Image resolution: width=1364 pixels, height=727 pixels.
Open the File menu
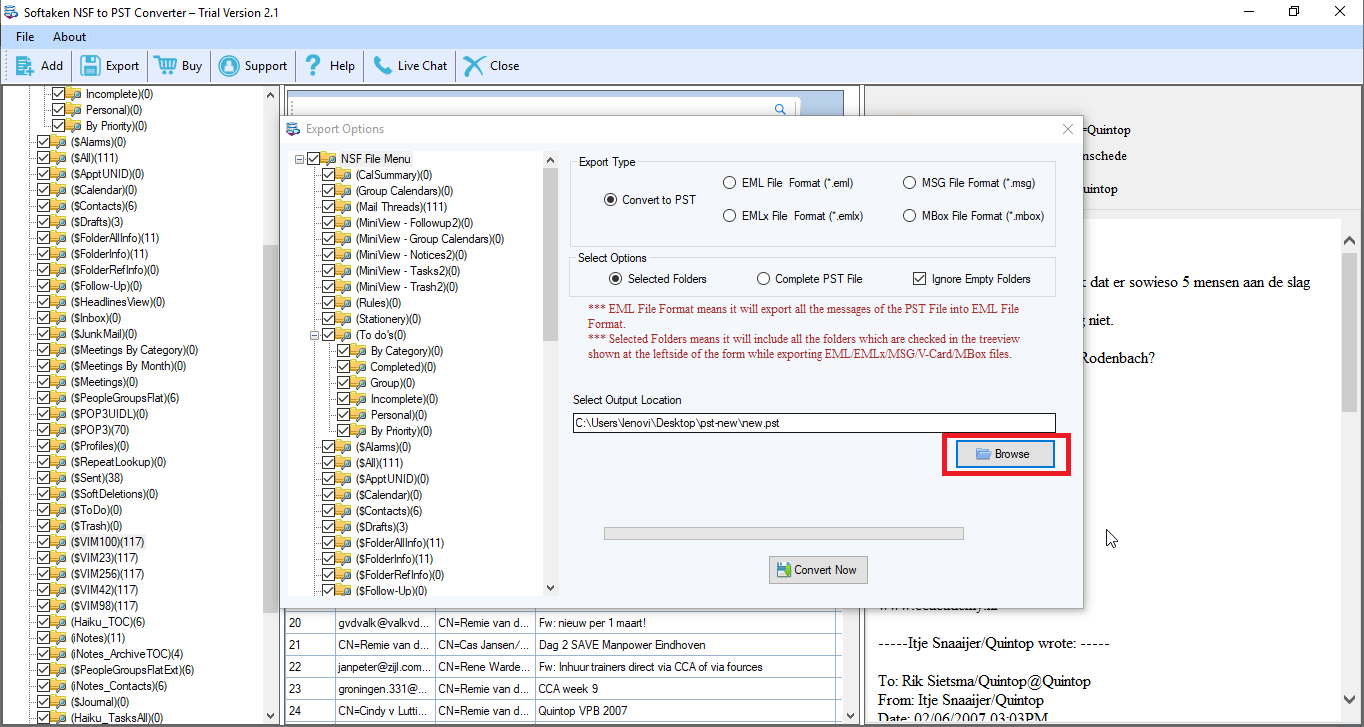(24, 36)
